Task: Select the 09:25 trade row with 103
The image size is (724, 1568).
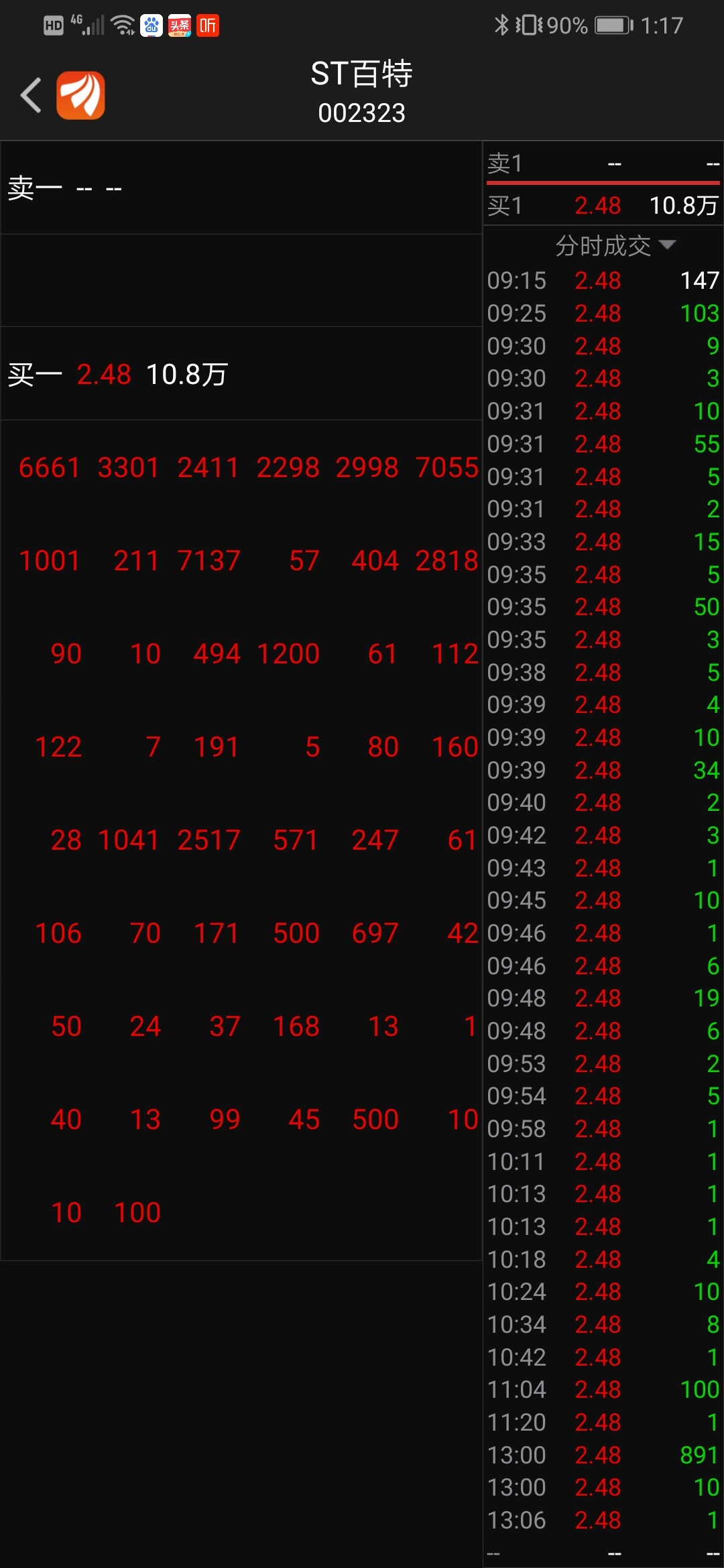Action: point(603,313)
